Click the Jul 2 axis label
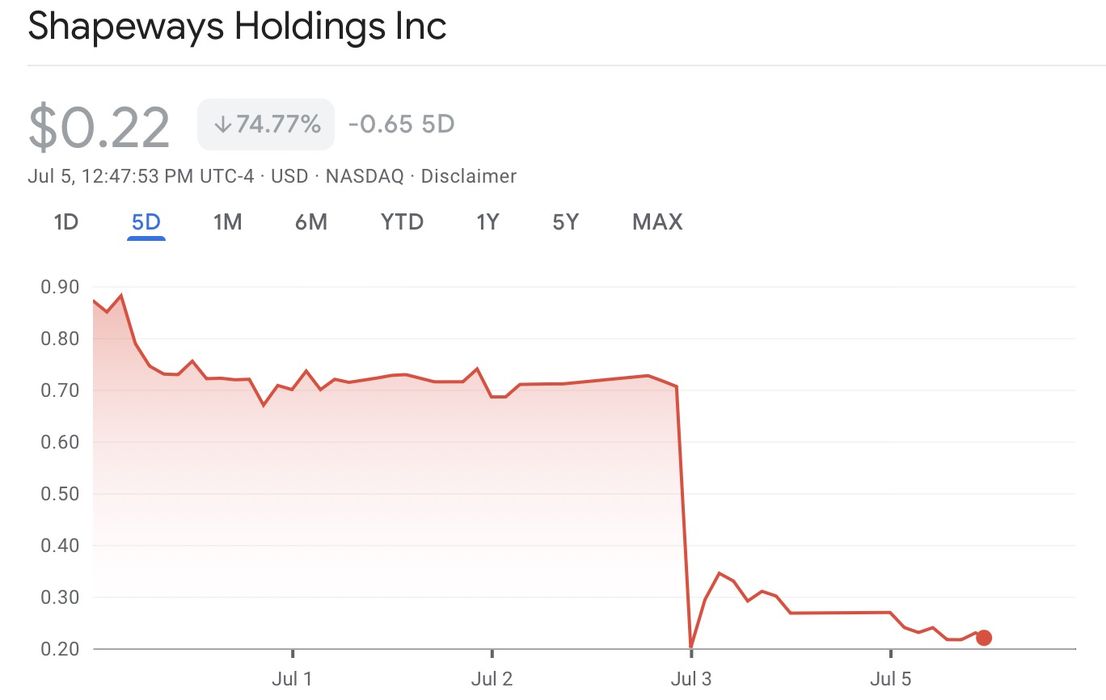Image resolution: width=1106 pixels, height=700 pixels. [492, 679]
